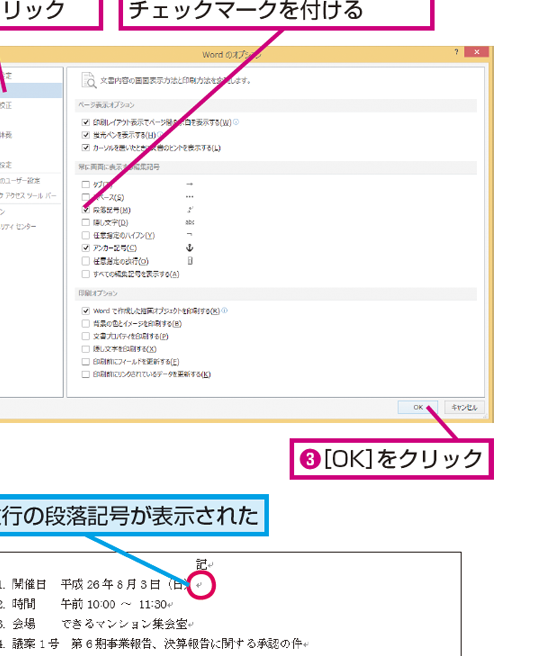540x656 pixels.
Task: Toggle the 段落記号(M) checkbox
Action: (x=86, y=210)
